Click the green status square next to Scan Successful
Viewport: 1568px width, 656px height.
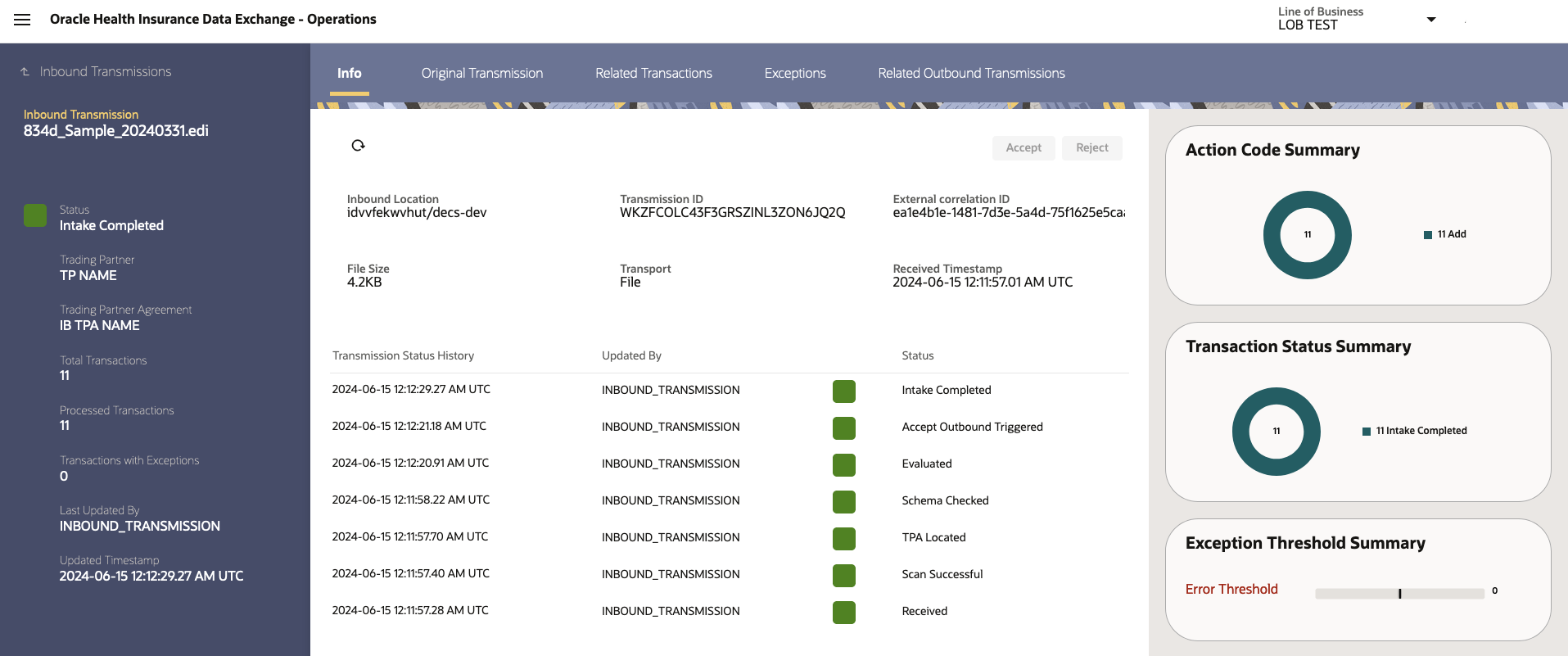[x=844, y=576]
